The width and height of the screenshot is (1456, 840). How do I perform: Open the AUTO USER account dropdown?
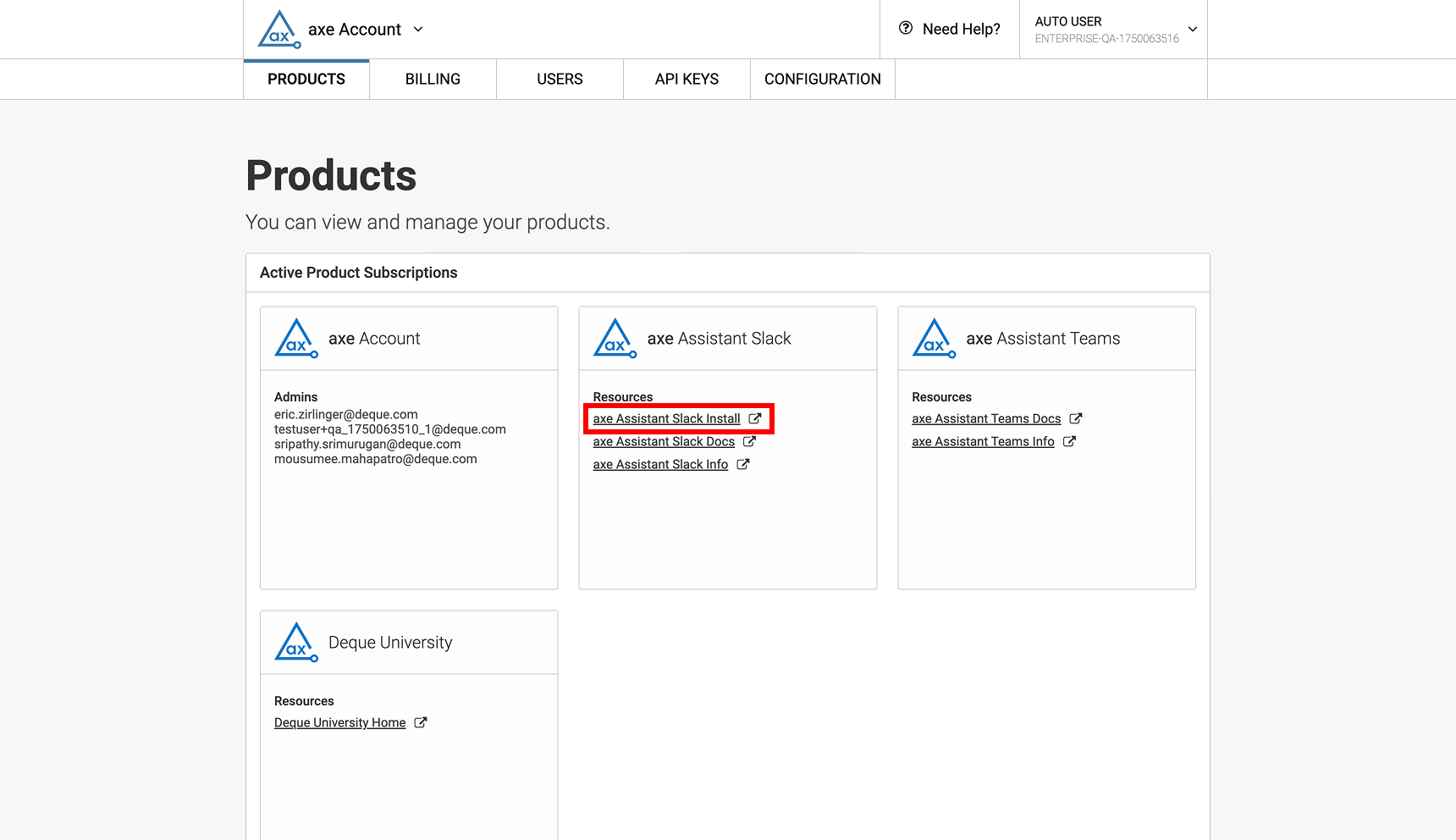1113,30
